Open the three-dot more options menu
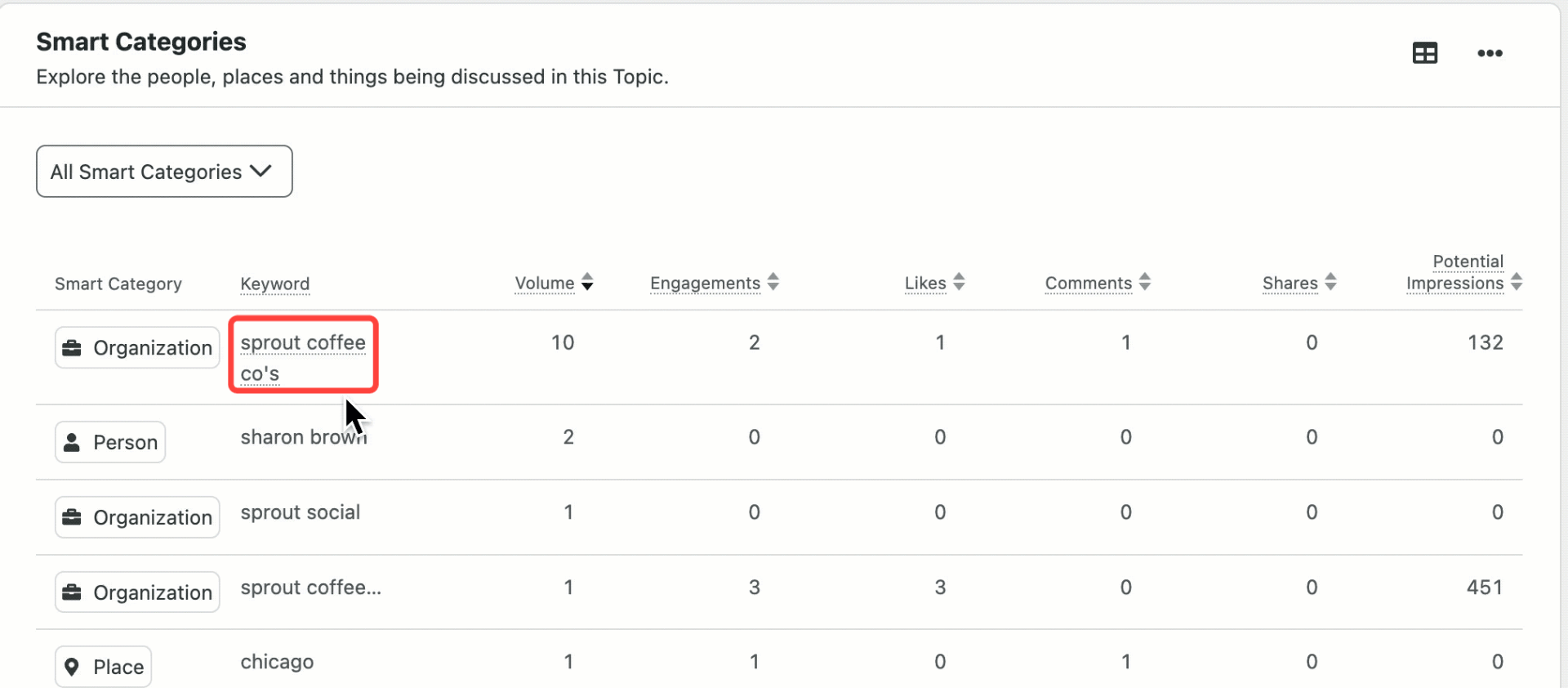This screenshot has width=1568, height=688. [x=1490, y=53]
